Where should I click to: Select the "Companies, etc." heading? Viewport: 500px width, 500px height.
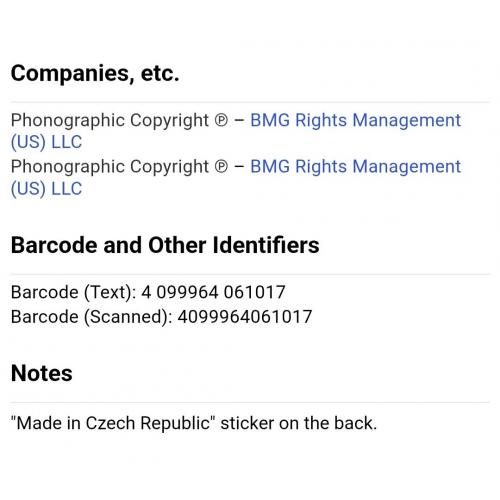95,74
